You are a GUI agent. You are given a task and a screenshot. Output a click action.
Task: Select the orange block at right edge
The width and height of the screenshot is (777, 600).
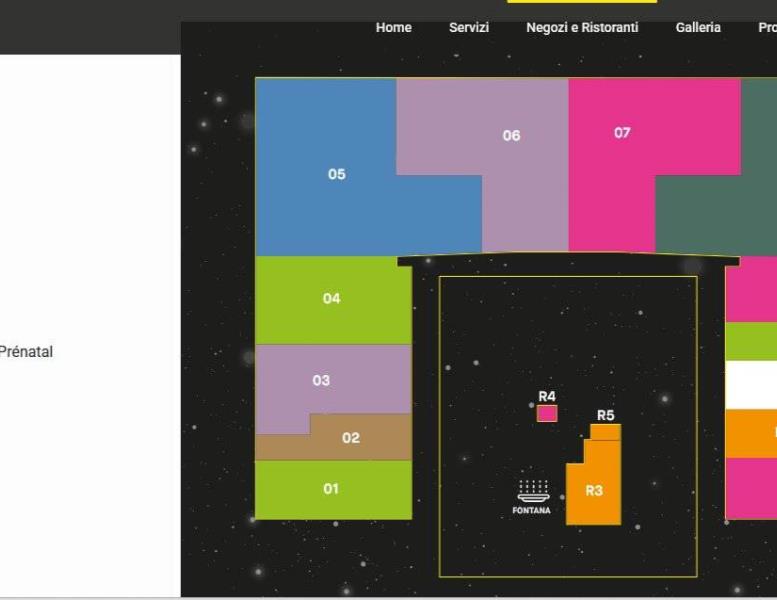pyautogui.click(x=751, y=433)
